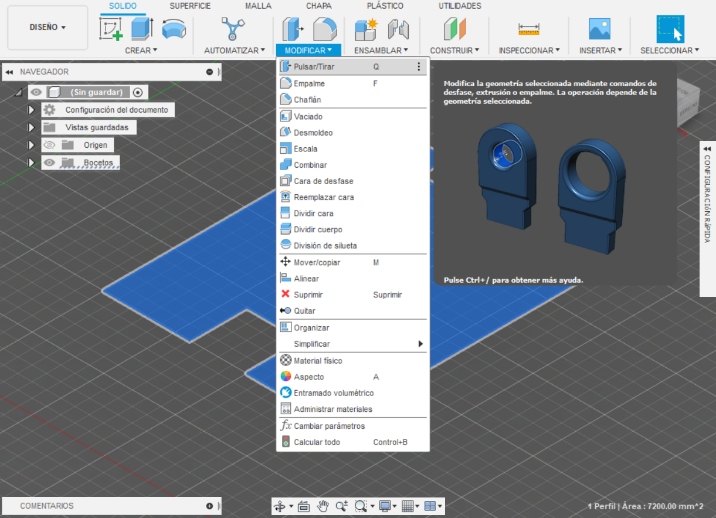716x518 pixels.
Task: Choose Dividir cuerpo menu entry
Action: (x=353, y=229)
